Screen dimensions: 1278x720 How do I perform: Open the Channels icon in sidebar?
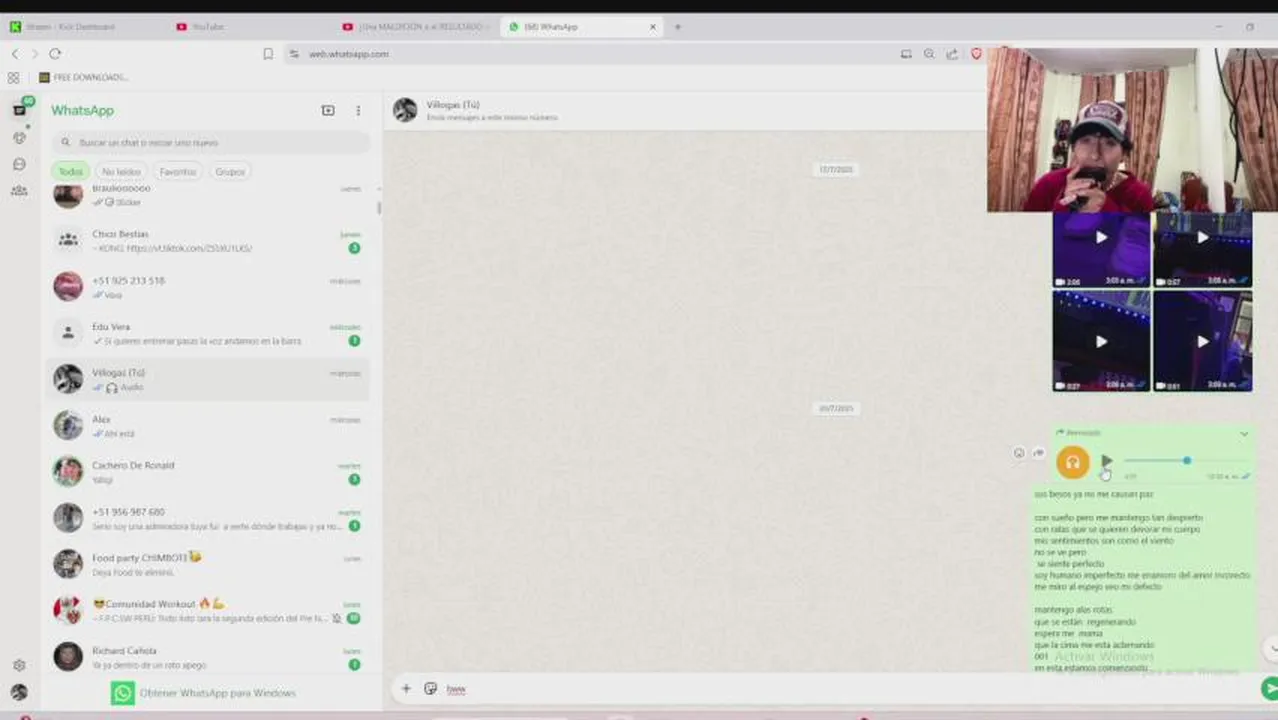coord(19,164)
